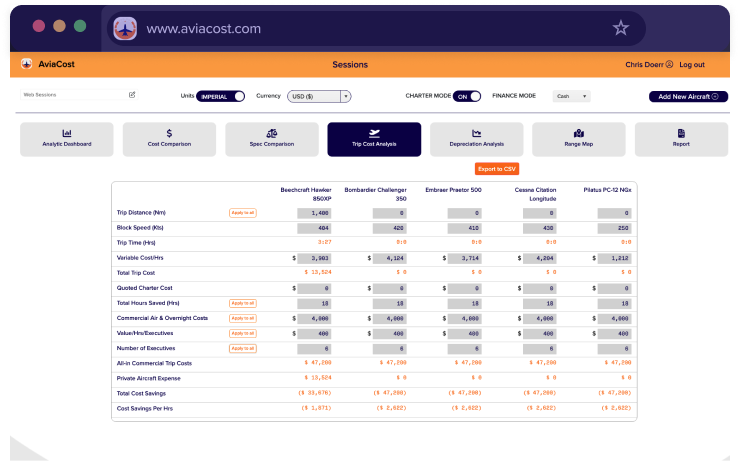The width and height of the screenshot is (740, 461).
Task: Click Export to CSV button
Action: [x=496, y=169]
